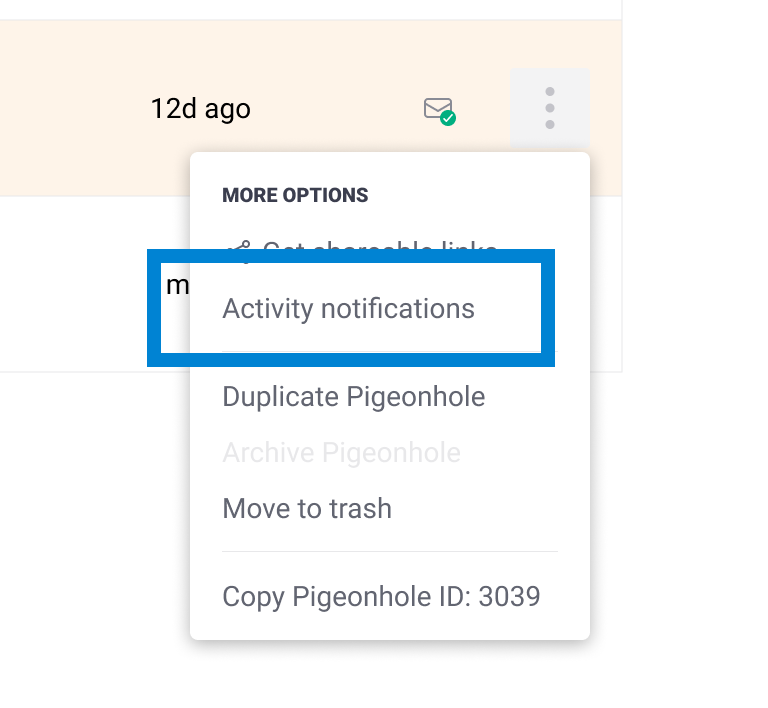768x708 pixels.
Task: Click the "3039" ID number text
Action: tap(509, 597)
